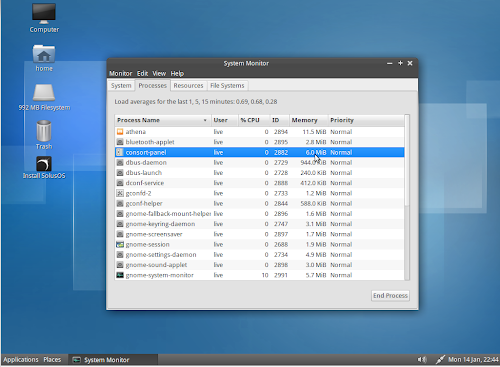Select the bluetooth-applet process name
Image resolution: width=500 pixels, height=367 pixels.
click(150, 142)
